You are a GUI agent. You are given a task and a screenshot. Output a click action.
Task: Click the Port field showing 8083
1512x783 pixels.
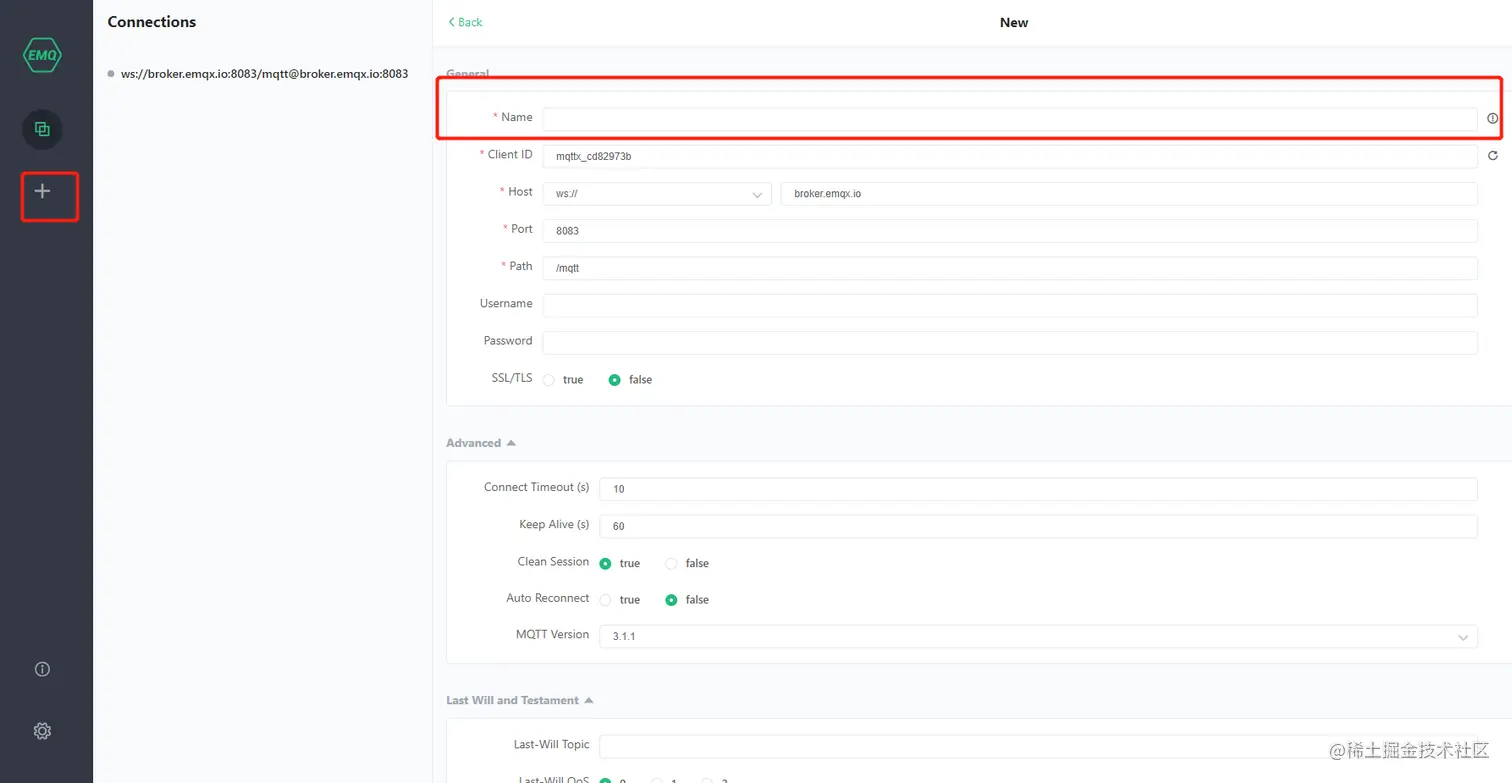[x=1010, y=231]
